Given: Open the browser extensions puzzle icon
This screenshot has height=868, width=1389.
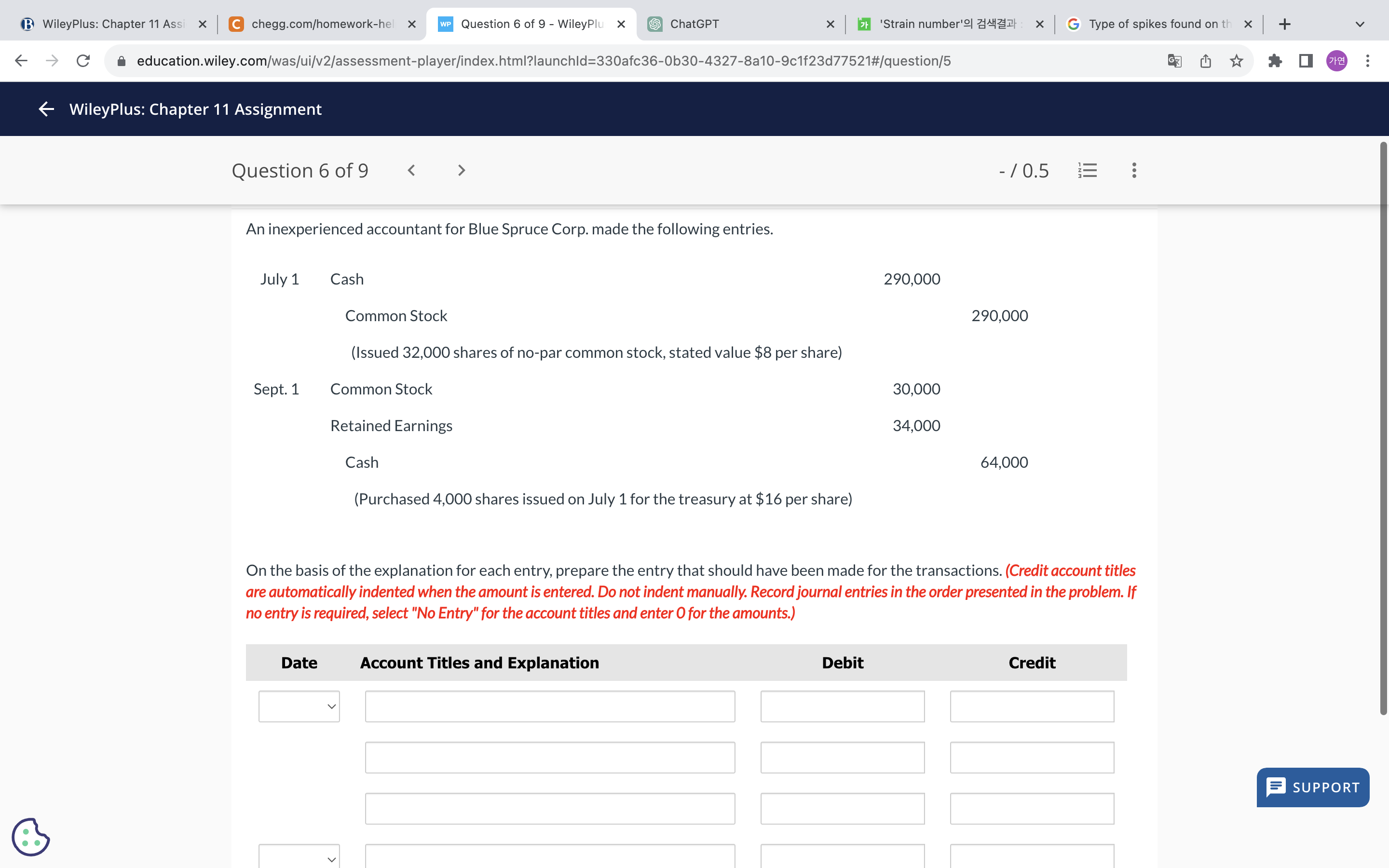Looking at the screenshot, I should coord(1275,61).
